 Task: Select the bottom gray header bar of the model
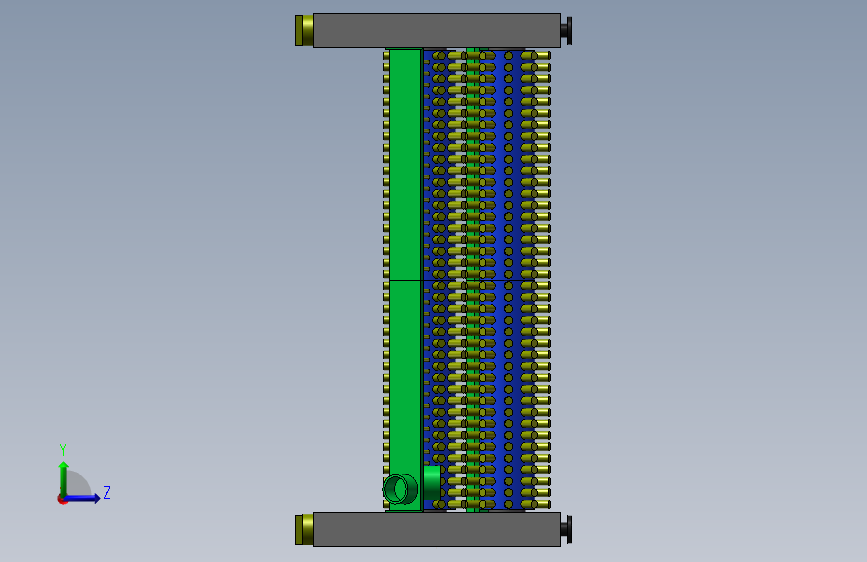click(437, 529)
